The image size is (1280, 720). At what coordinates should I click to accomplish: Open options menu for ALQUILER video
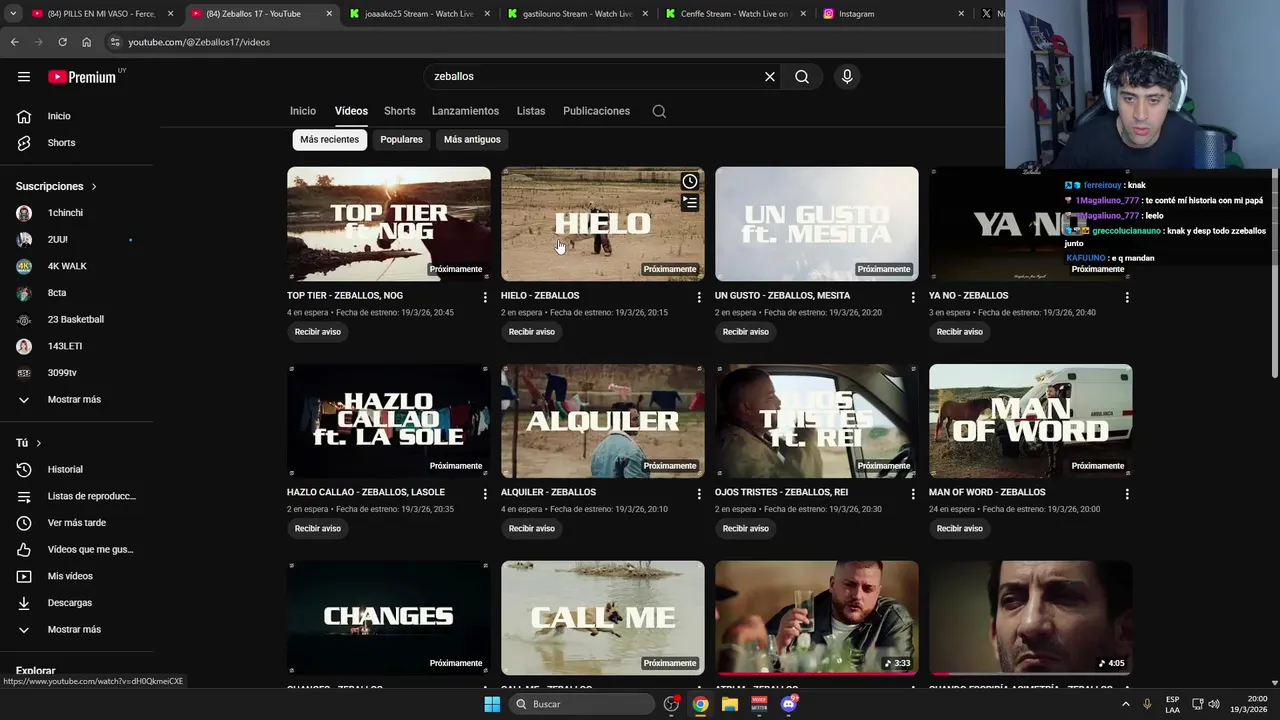click(x=699, y=494)
